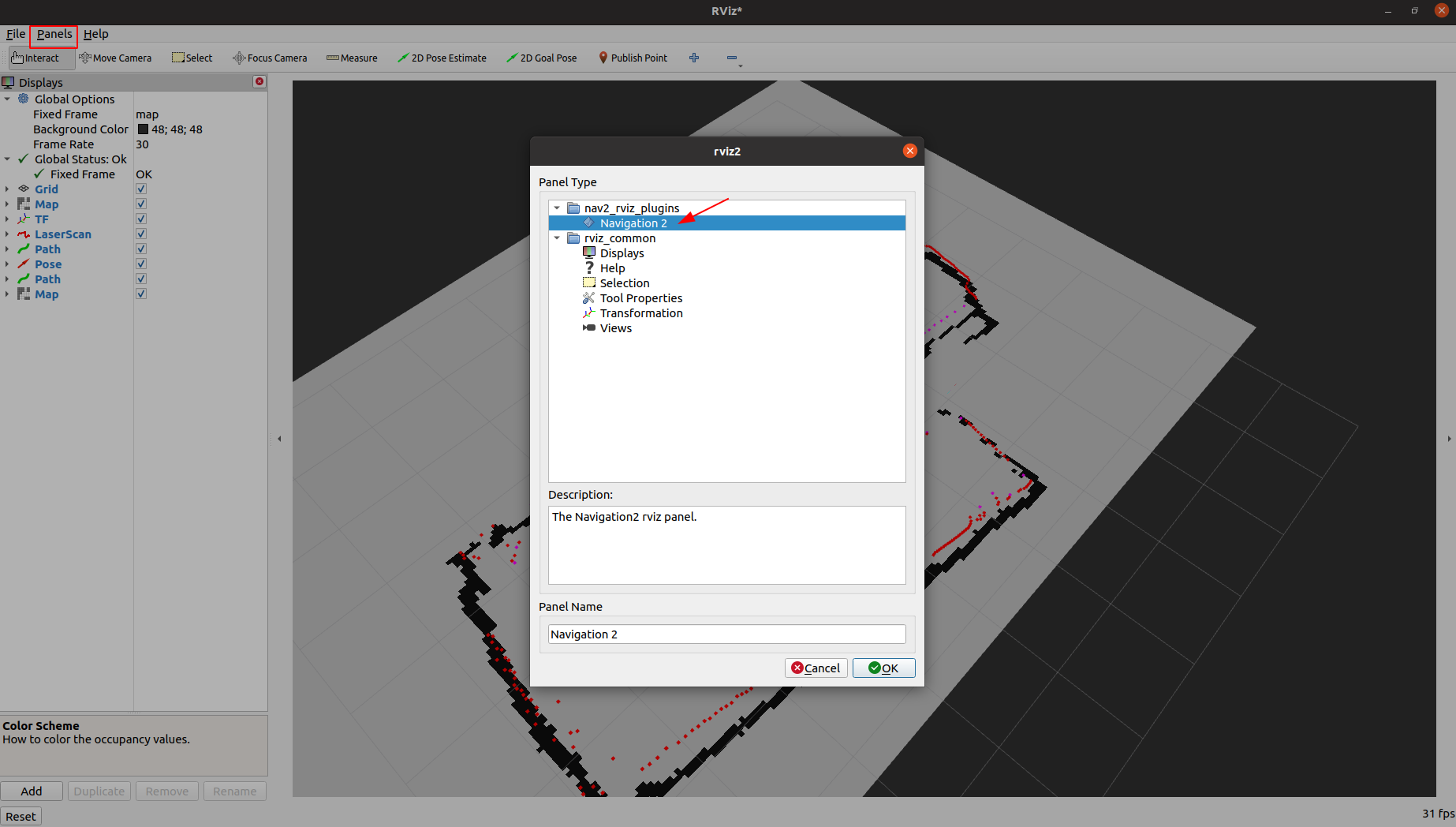Disable the TF display checkbox
This screenshot has width=1456, height=827.
[x=141, y=219]
